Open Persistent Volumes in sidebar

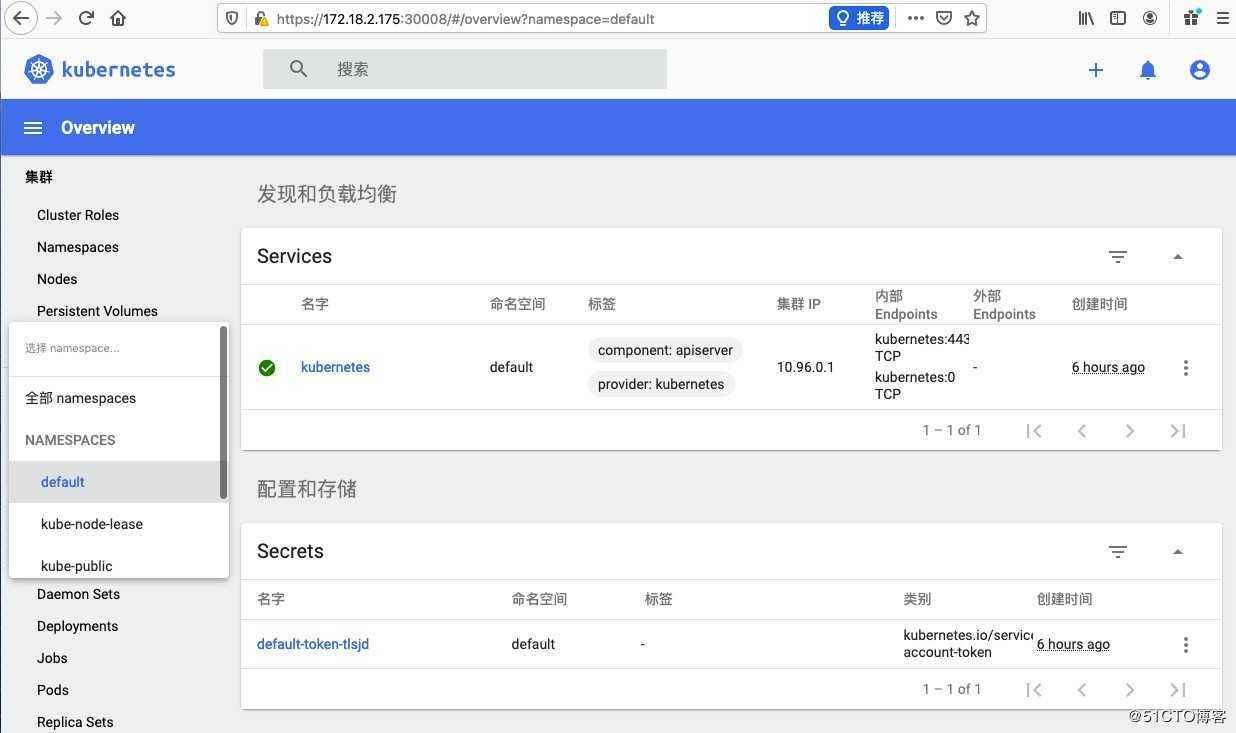click(97, 311)
